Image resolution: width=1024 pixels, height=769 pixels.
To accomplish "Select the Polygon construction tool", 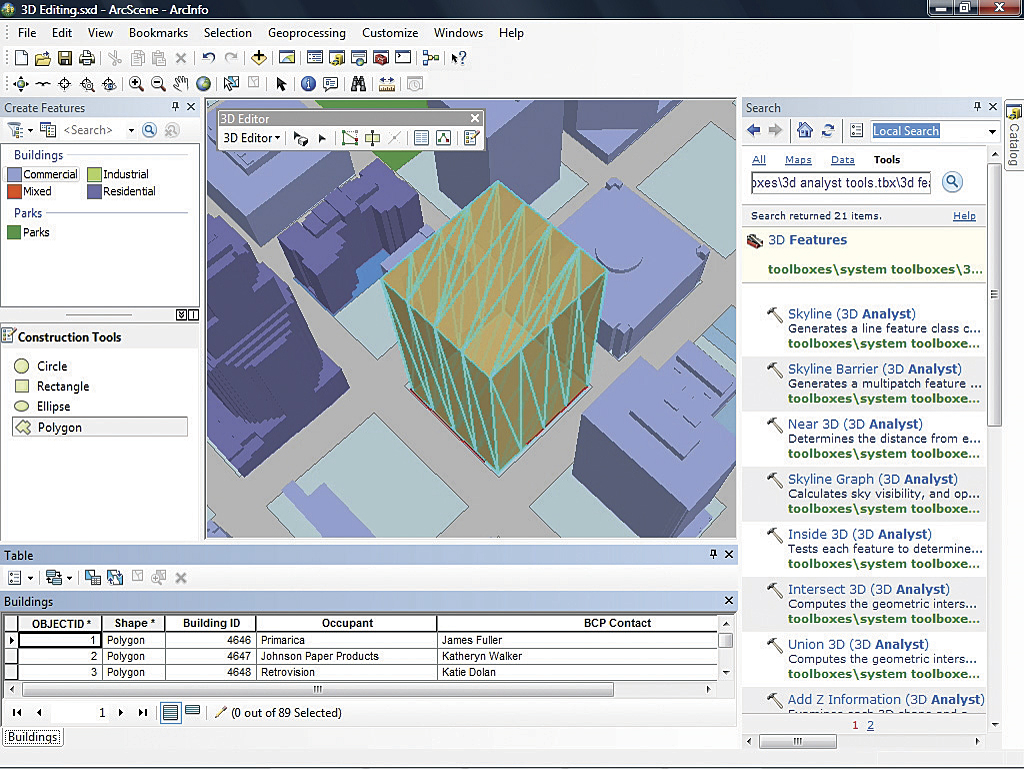I will pyautogui.click(x=59, y=427).
